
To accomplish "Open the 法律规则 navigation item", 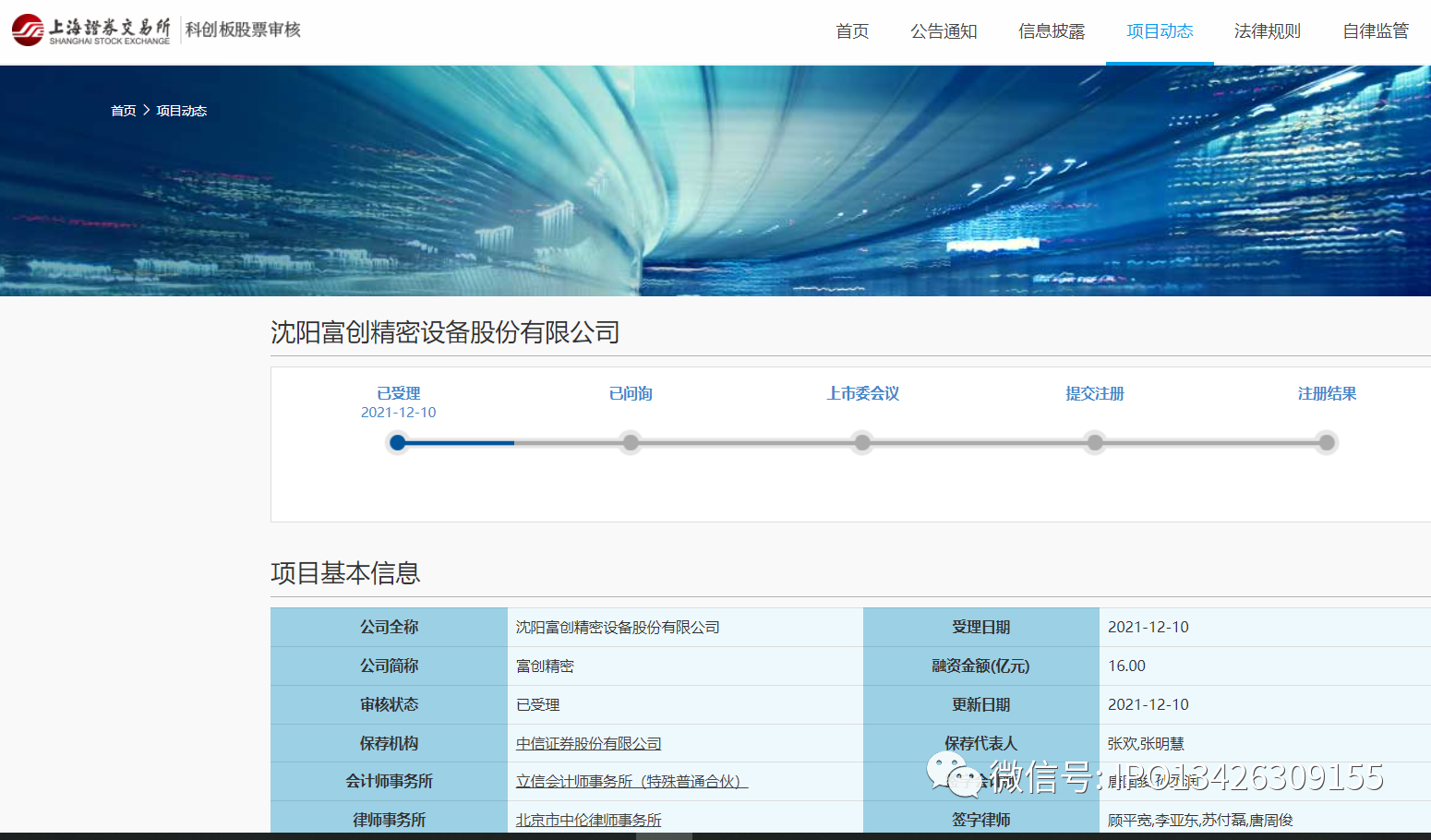I will (1268, 31).
